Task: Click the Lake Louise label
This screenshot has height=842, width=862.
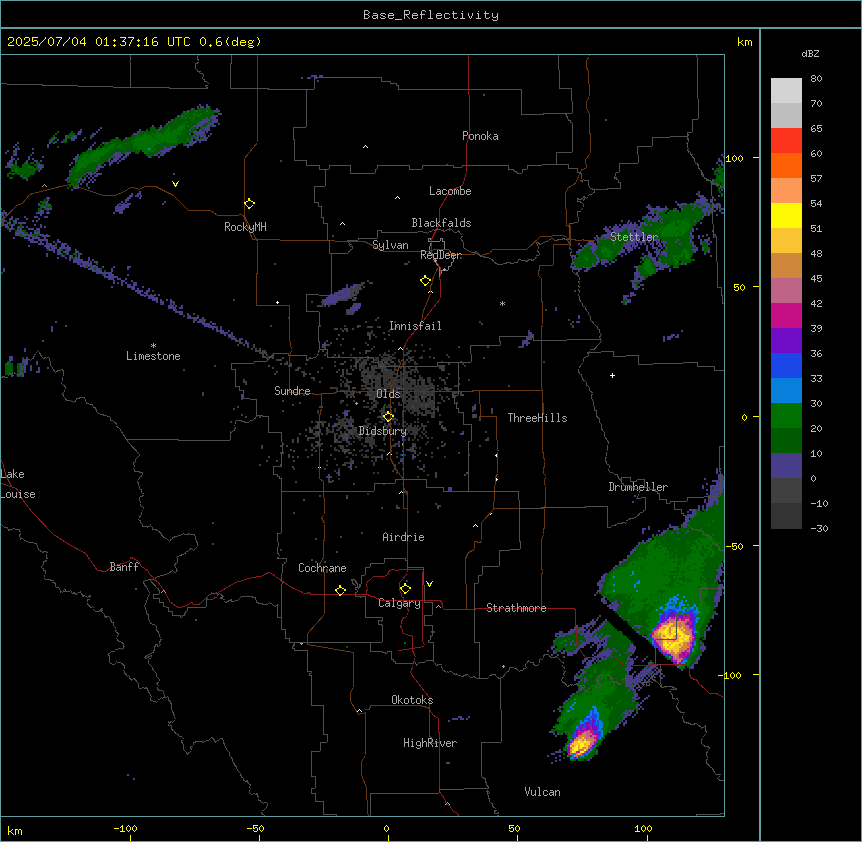Action: (x=18, y=484)
